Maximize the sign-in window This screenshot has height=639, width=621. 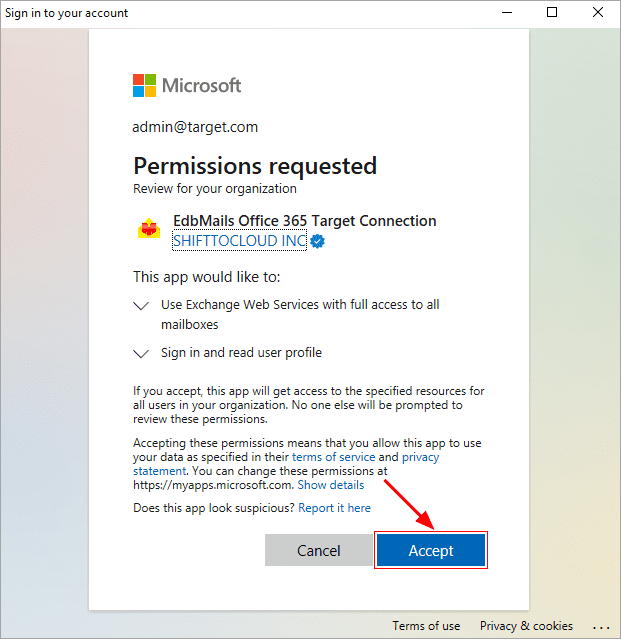[x=552, y=13]
